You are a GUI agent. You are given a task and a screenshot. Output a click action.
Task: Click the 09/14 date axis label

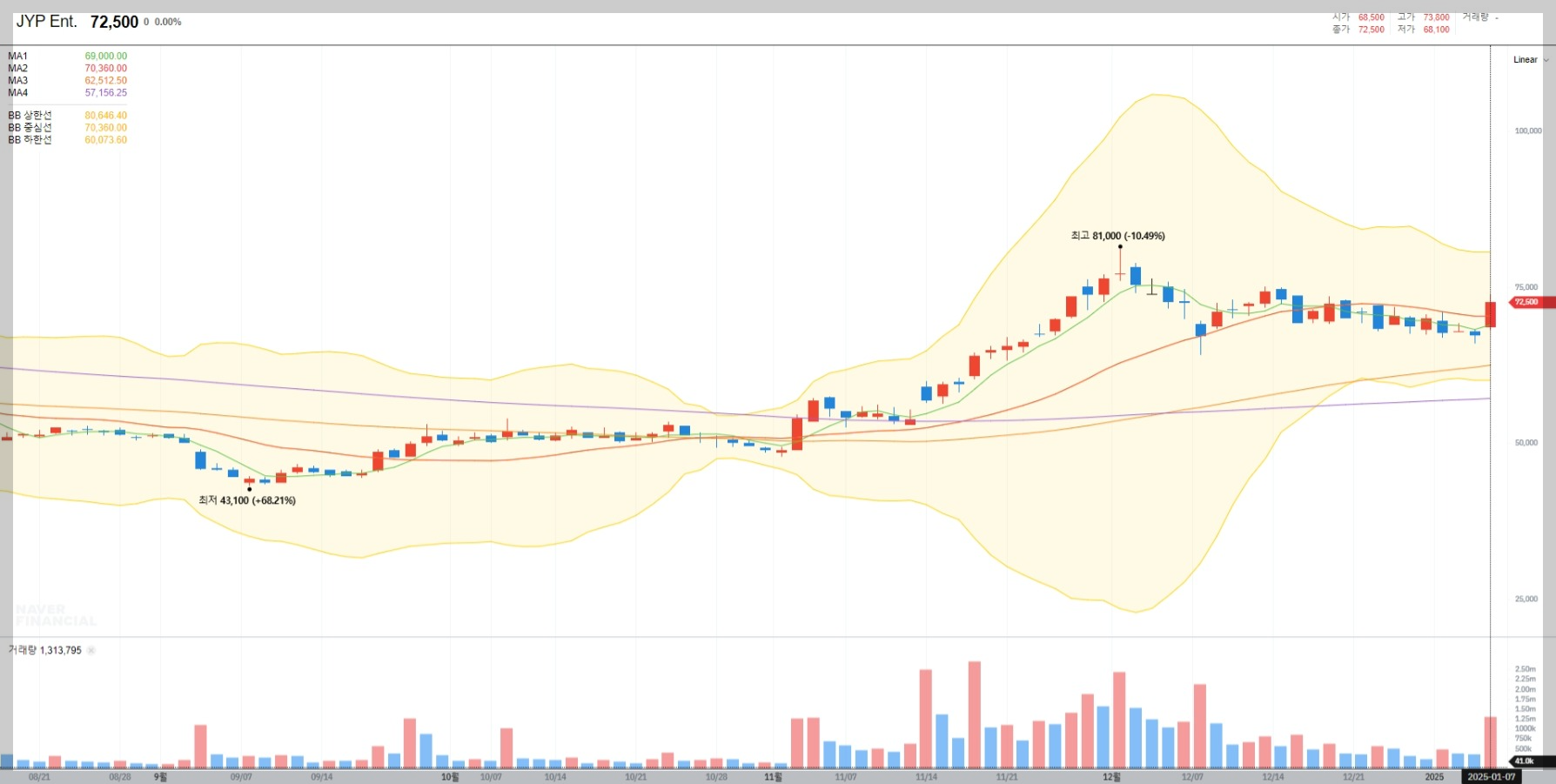322,777
